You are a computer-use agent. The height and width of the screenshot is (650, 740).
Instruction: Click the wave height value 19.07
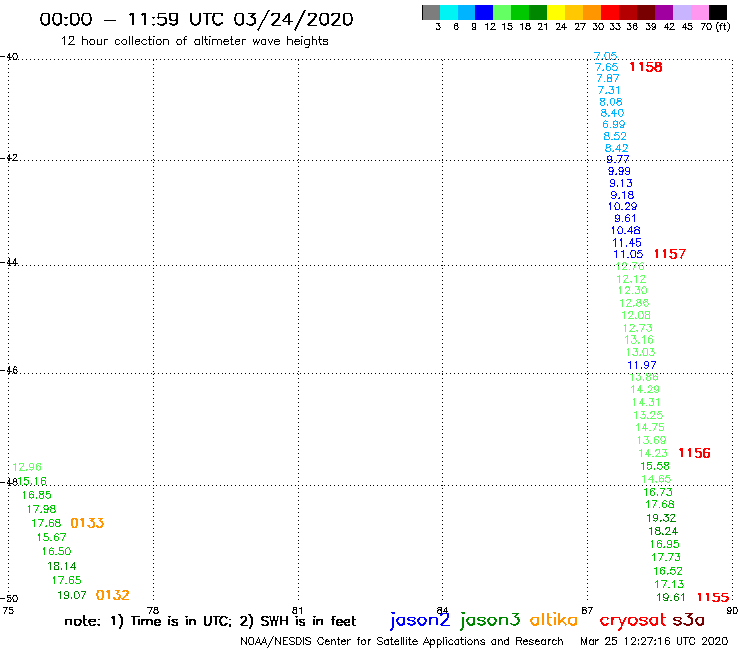[x=72, y=596]
